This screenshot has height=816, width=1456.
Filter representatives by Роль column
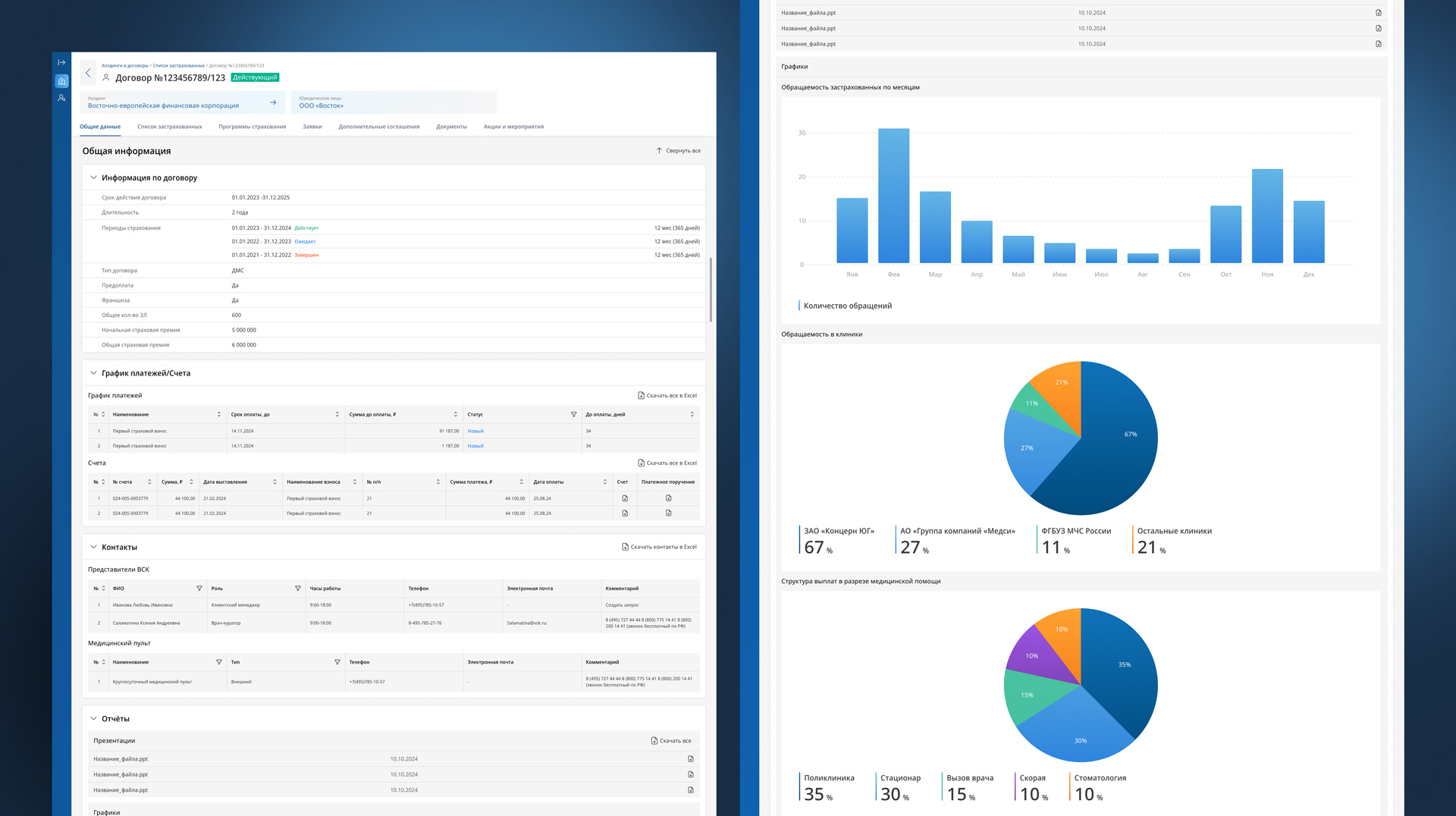tap(297, 588)
